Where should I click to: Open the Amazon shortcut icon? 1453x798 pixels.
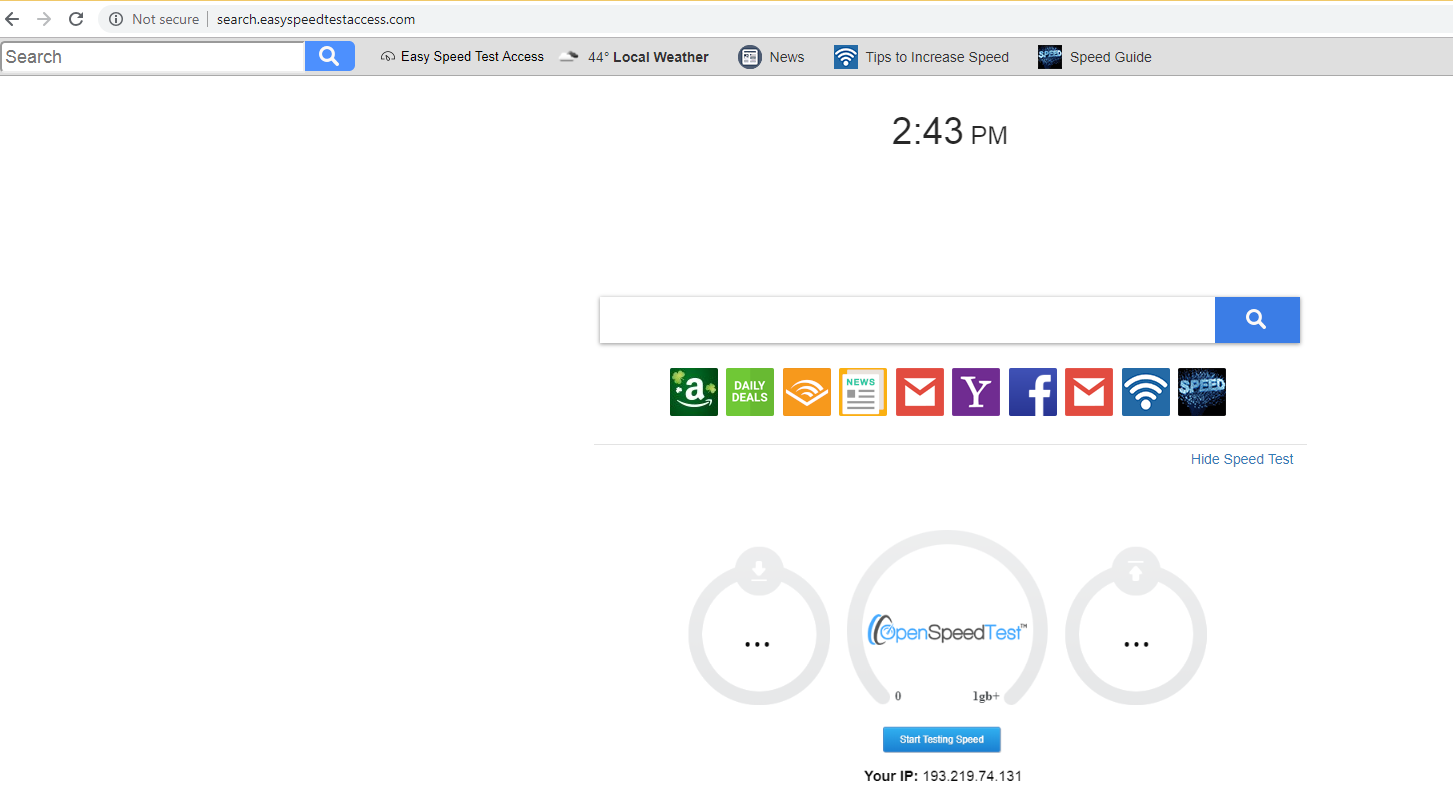click(694, 392)
